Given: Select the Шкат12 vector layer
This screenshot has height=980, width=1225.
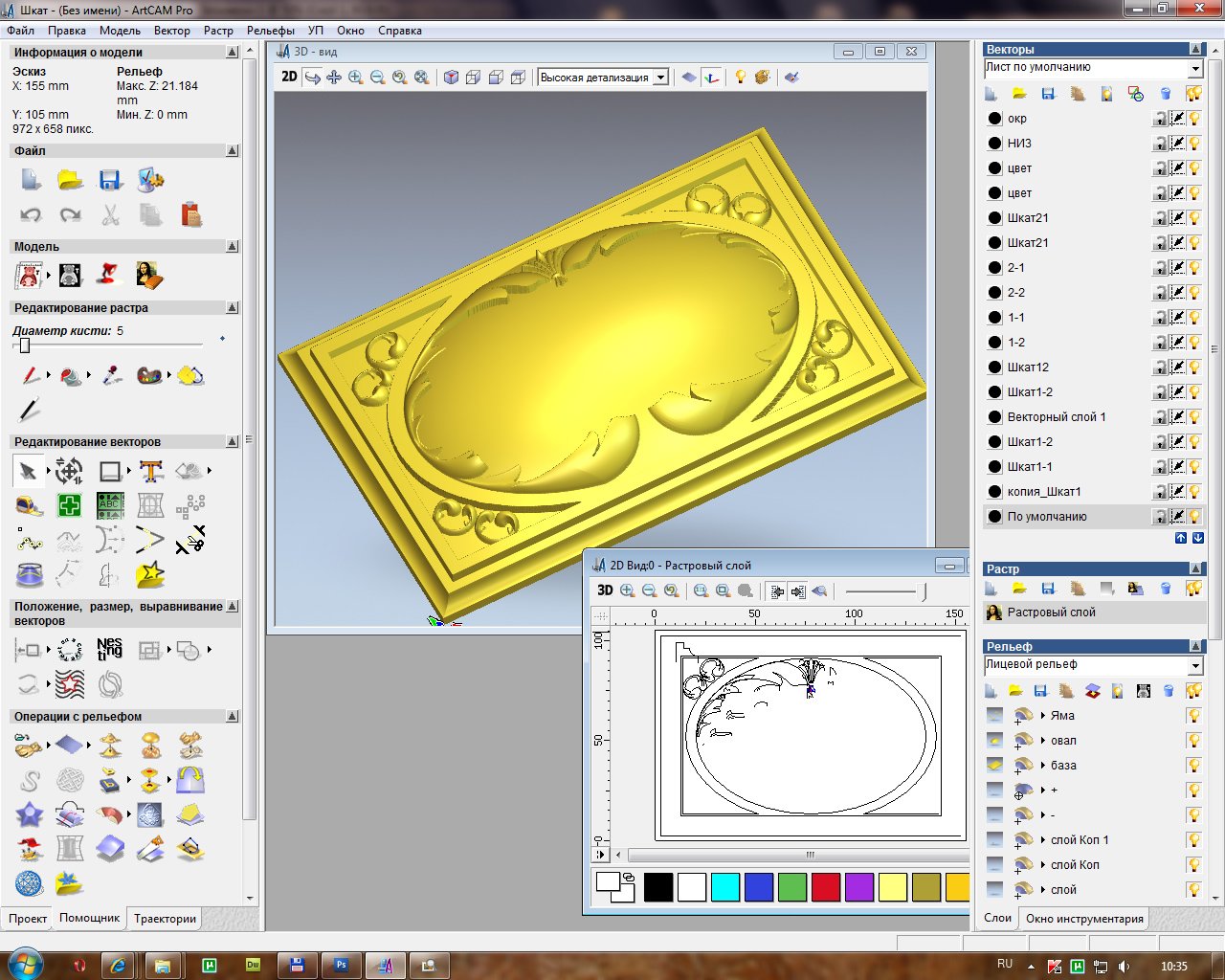Looking at the screenshot, I should (x=1028, y=367).
